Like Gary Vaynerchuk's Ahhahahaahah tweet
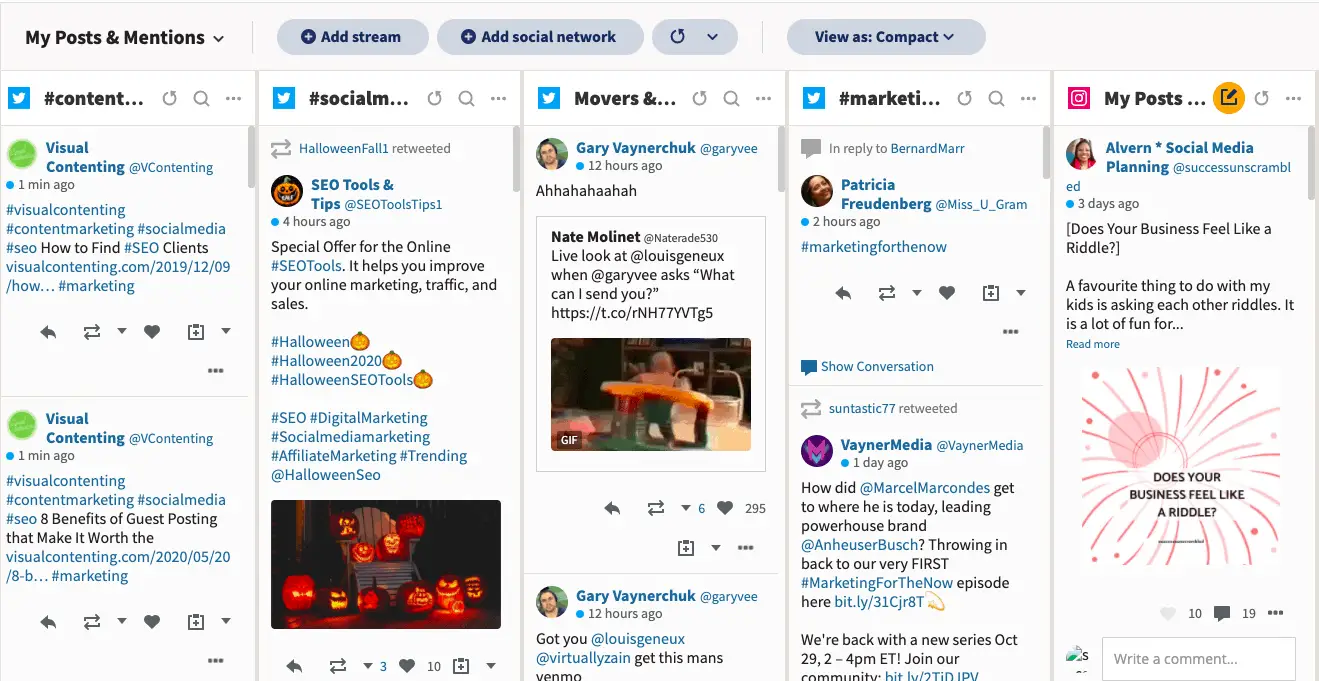Screen dimensions: 1319x681 click(x=725, y=508)
